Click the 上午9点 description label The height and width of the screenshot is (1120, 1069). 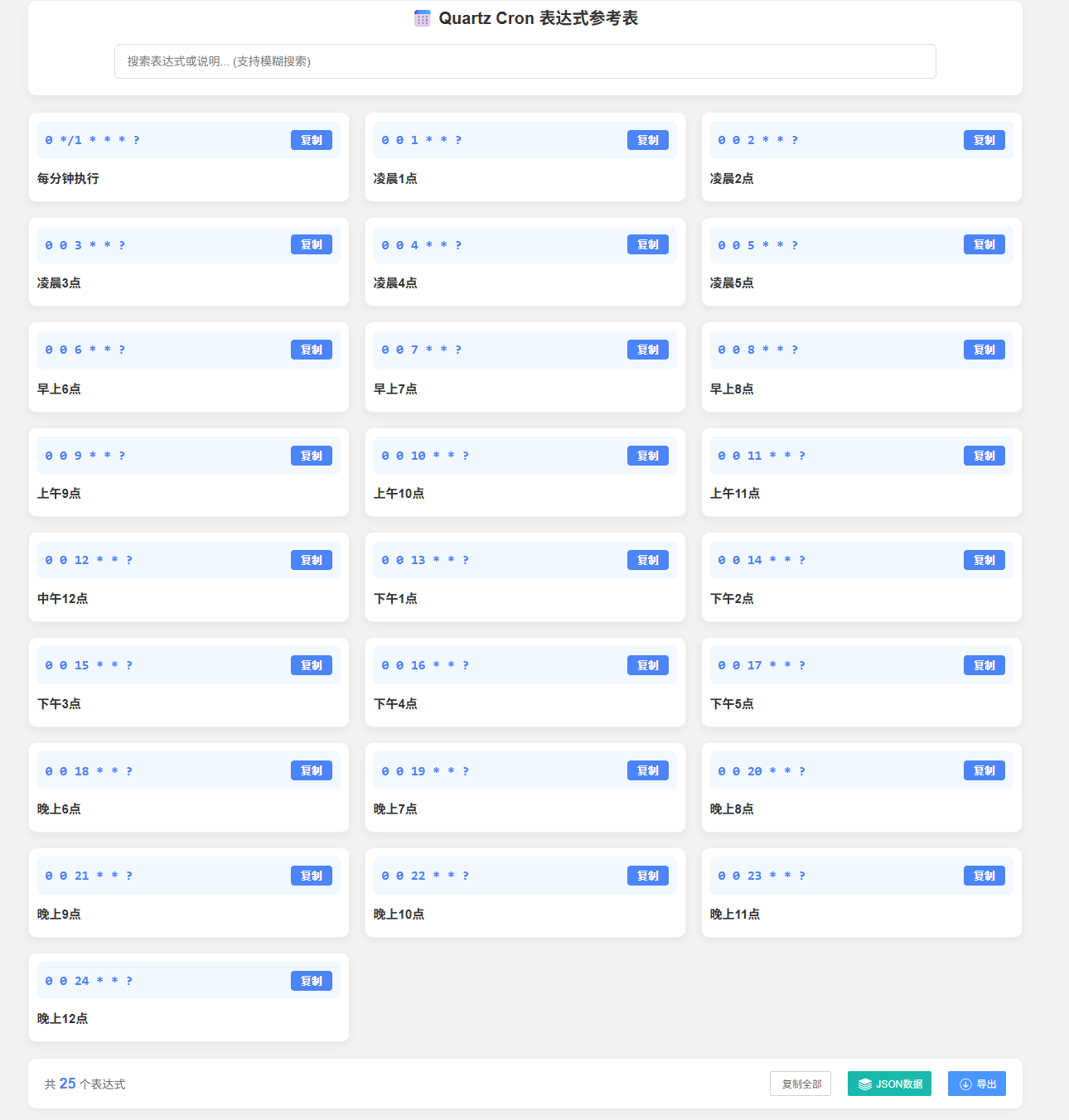pyautogui.click(x=59, y=493)
